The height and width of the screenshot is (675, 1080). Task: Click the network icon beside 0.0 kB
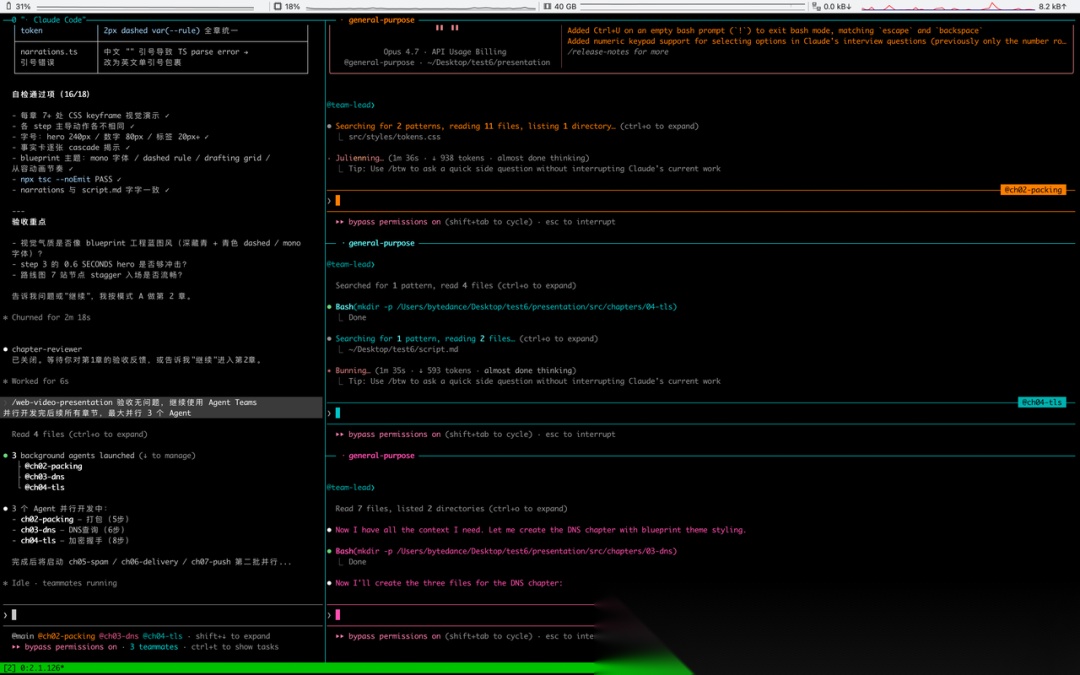816,6
